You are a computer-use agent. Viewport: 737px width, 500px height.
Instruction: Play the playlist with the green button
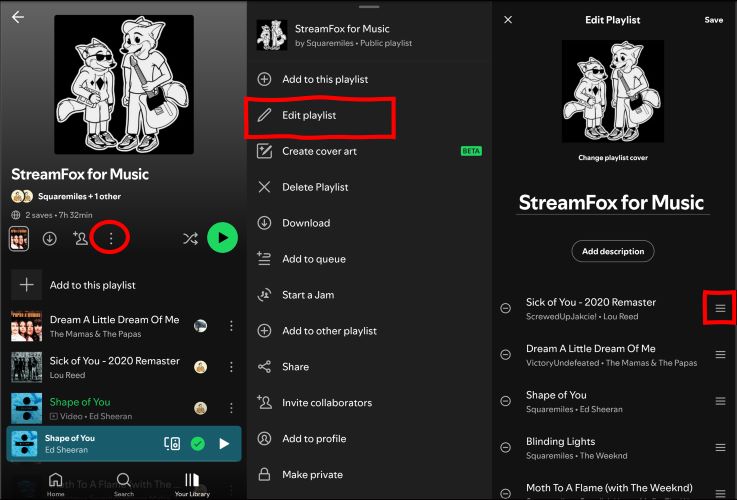coord(222,238)
